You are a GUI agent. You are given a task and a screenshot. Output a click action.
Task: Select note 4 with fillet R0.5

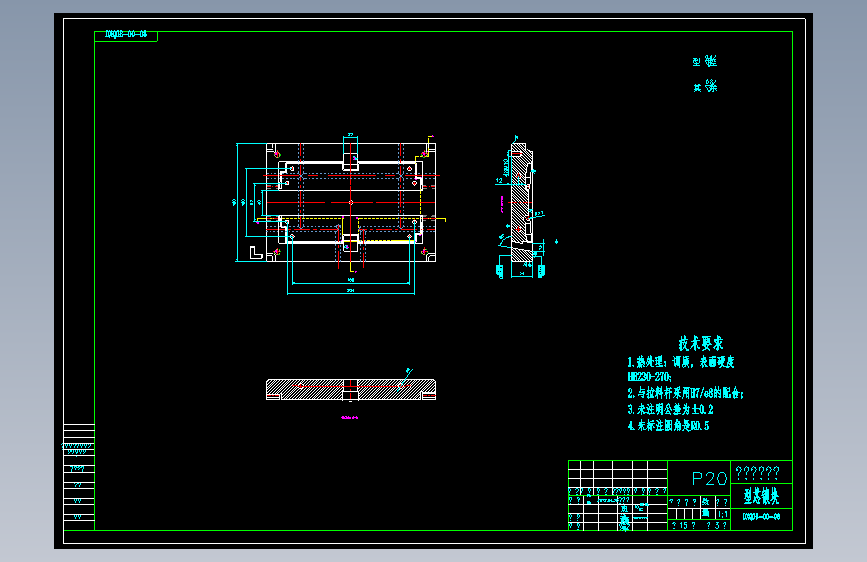(x=668, y=425)
